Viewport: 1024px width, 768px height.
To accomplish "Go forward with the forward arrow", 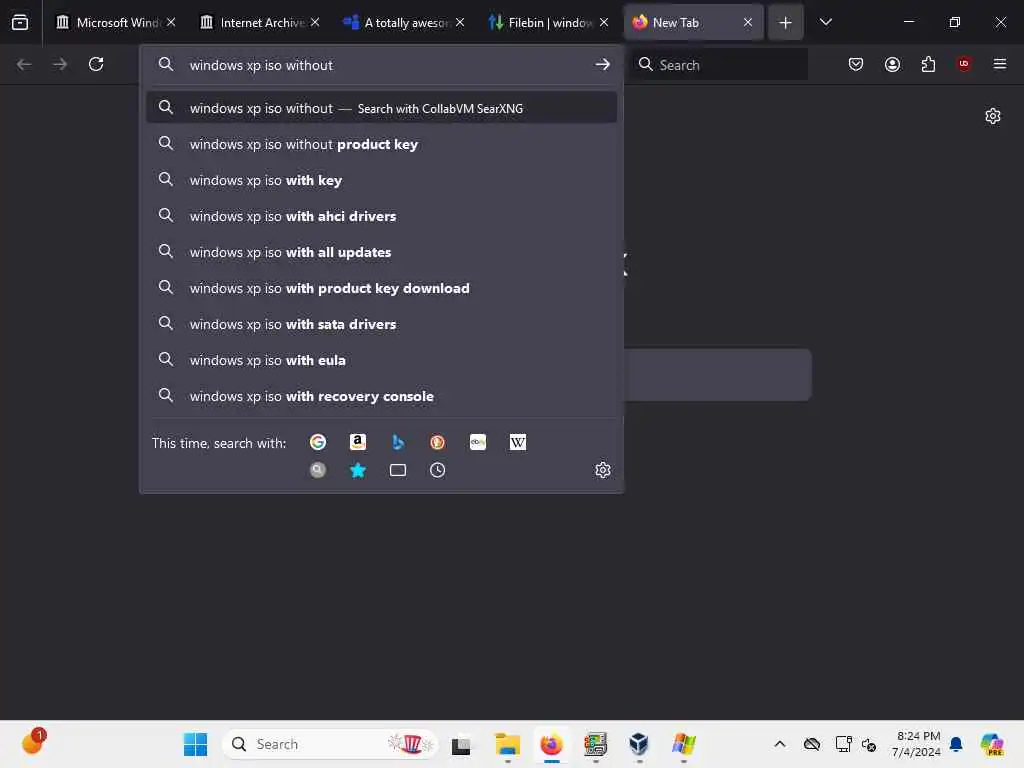I will pyautogui.click(x=60, y=64).
